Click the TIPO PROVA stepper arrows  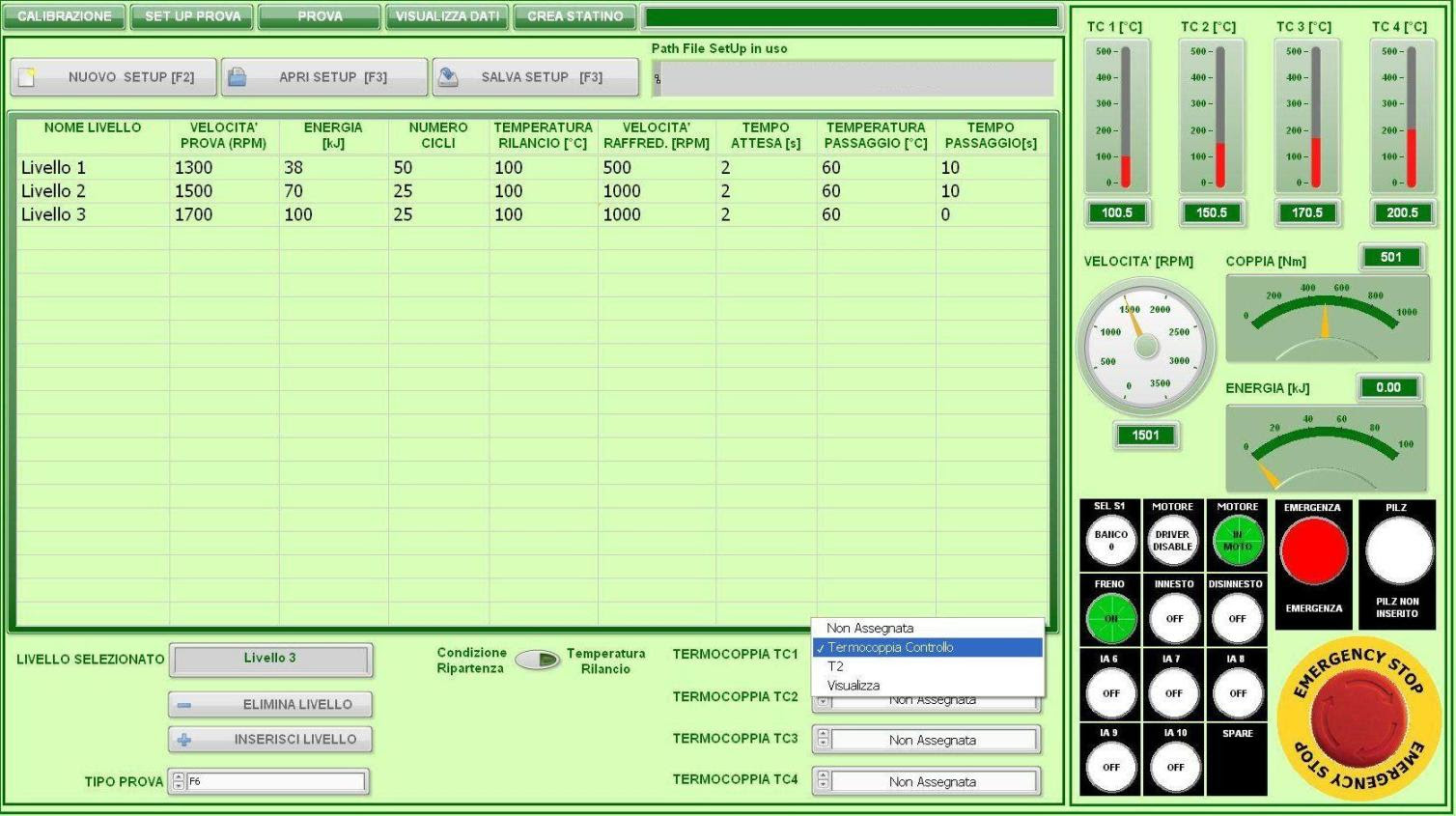[x=178, y=781]
